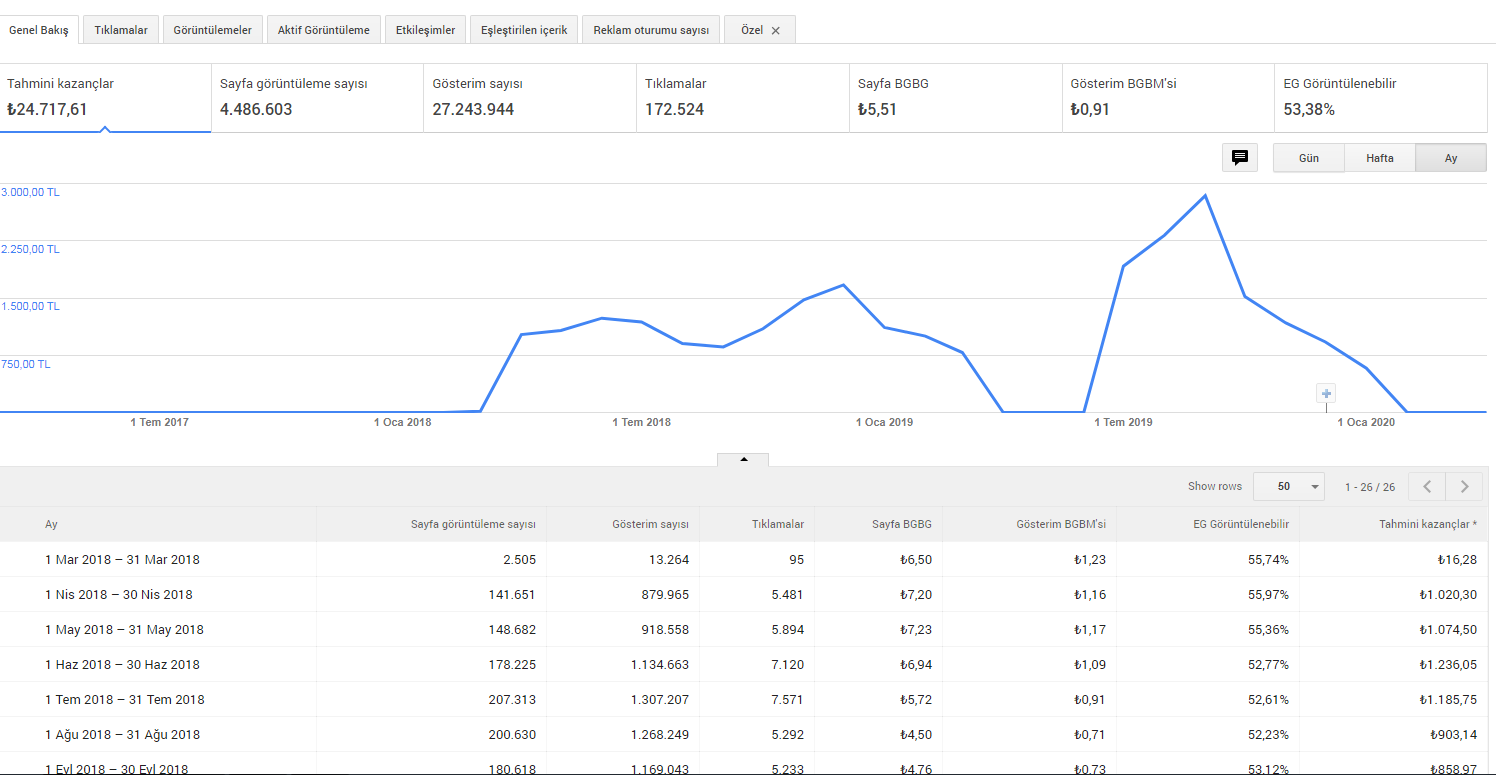Switch to the Aktif Görüntüleme tab

pos(324,30)
